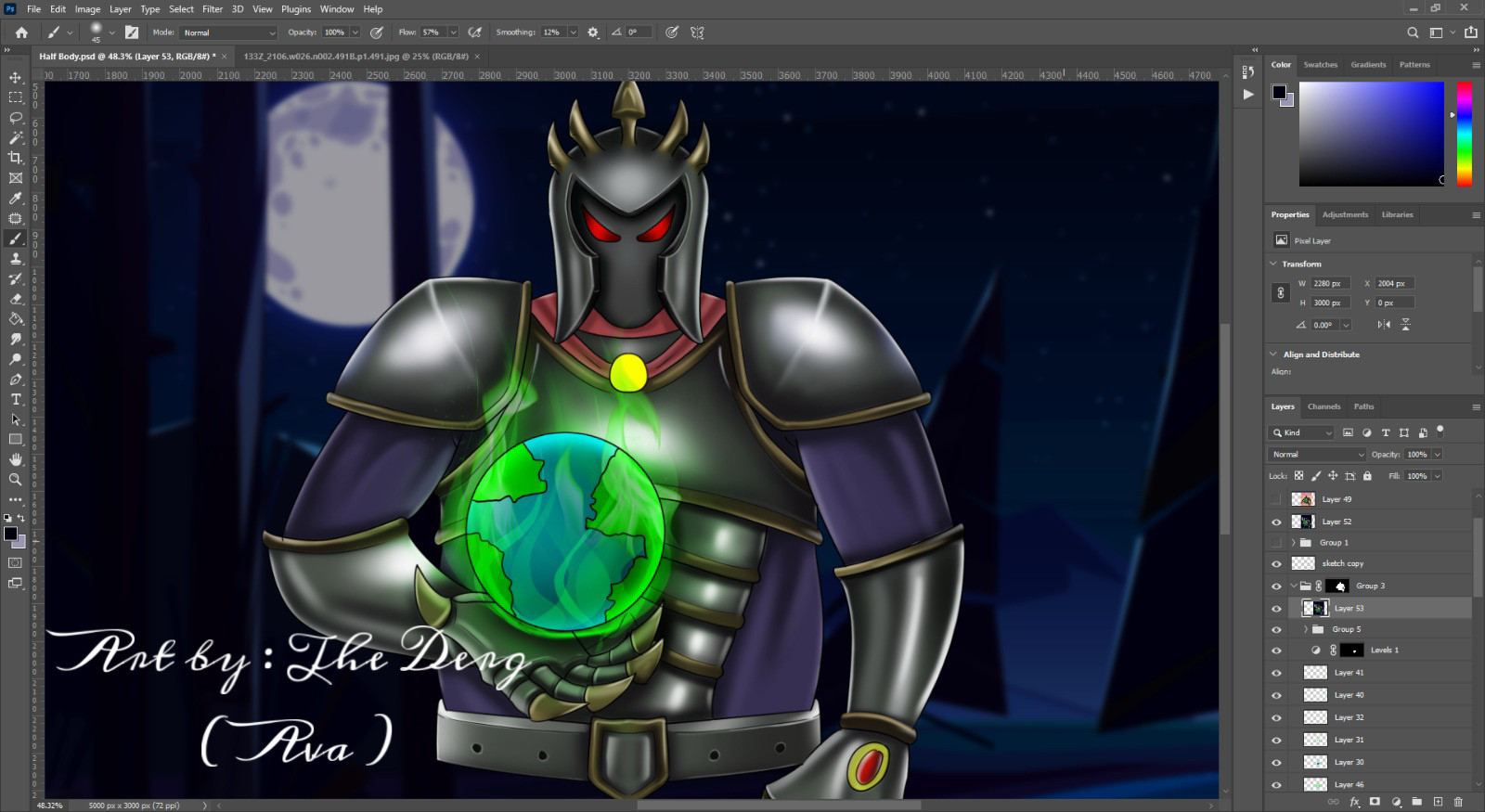Toggle the layer filter on/off switch
The height and width of the screenshot is (812, 1485).
tap(1440, 431)
